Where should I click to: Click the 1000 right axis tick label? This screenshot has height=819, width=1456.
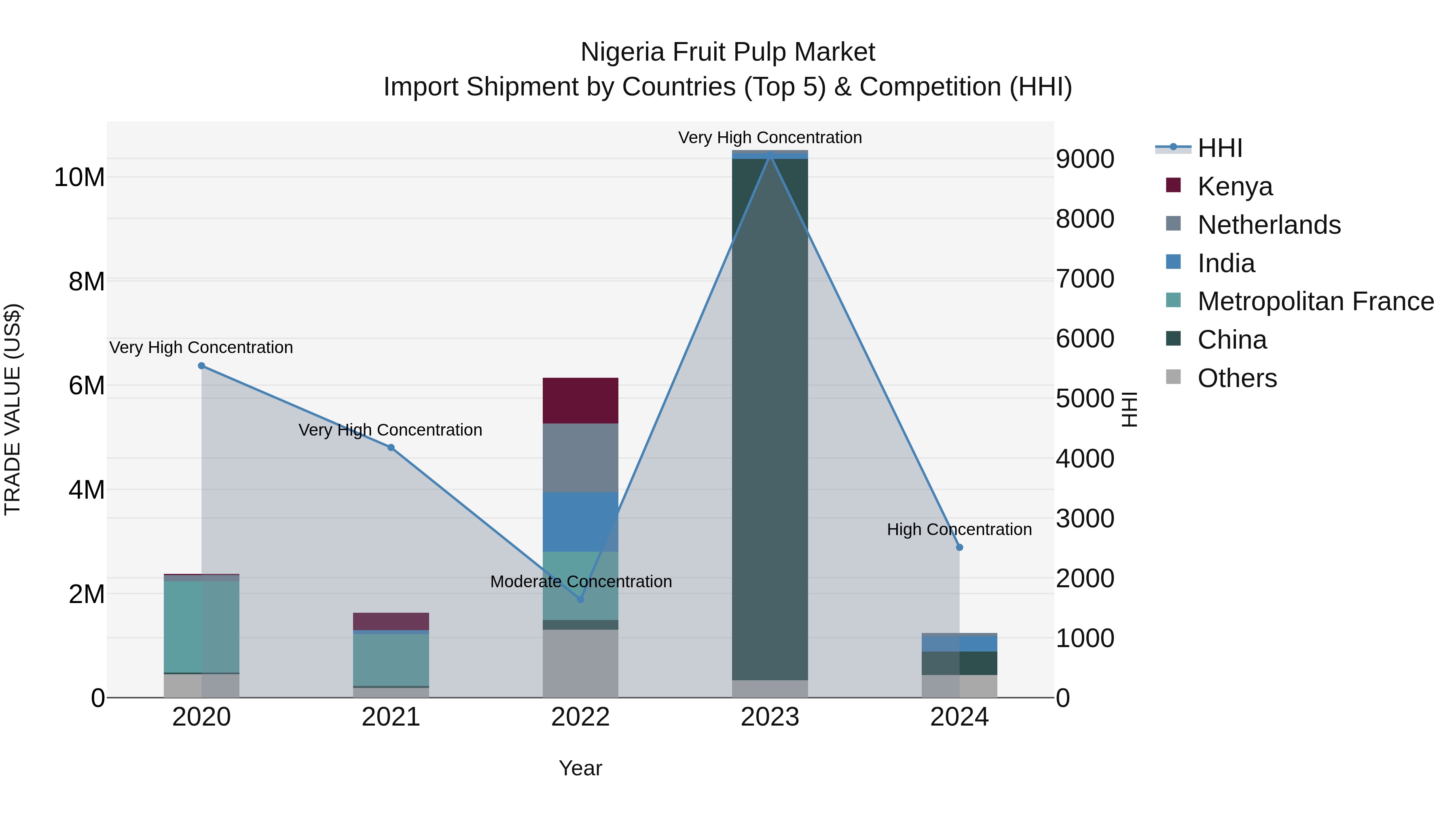[1085, 638]
